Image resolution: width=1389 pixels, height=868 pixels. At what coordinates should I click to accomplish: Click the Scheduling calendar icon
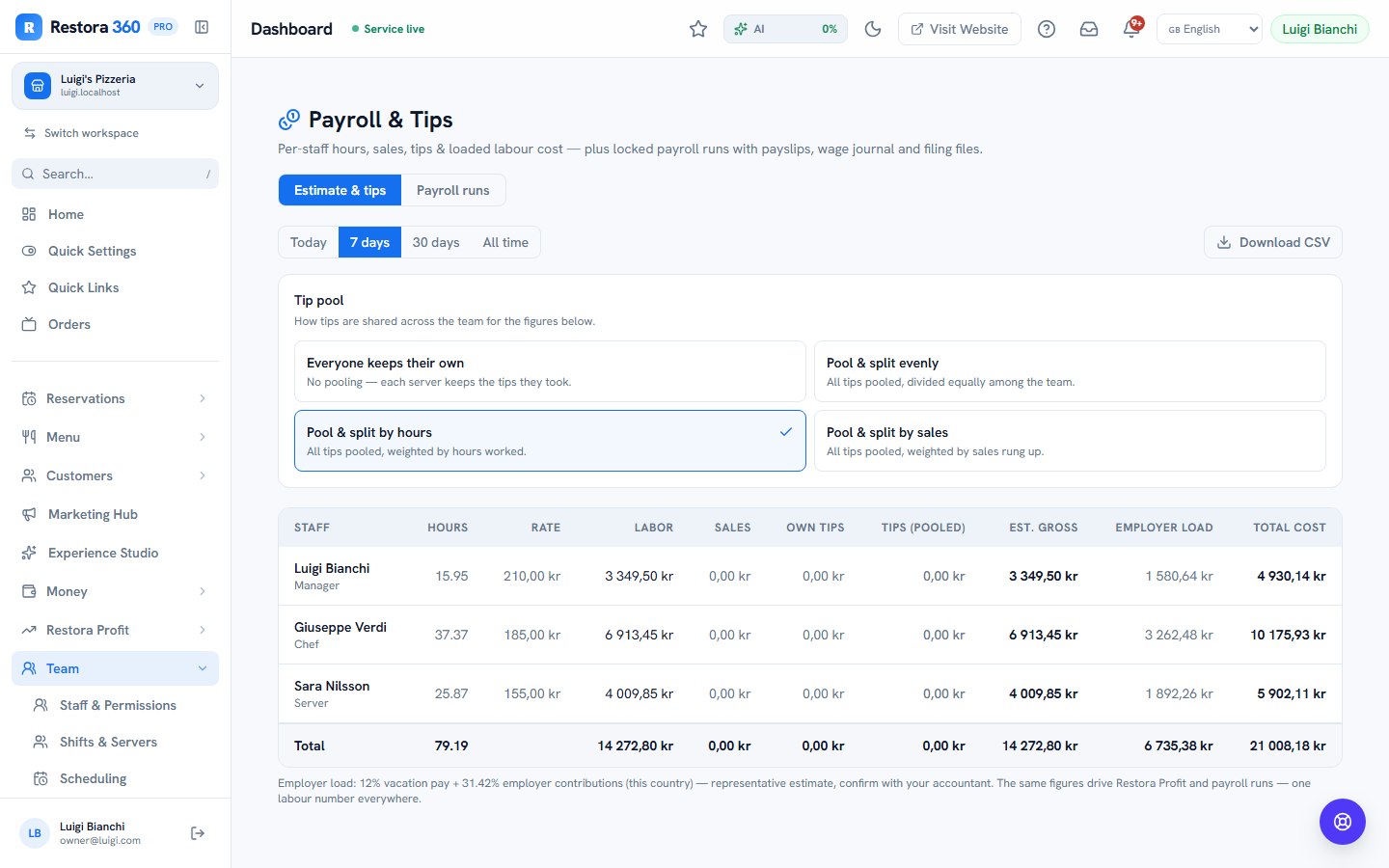41,778
